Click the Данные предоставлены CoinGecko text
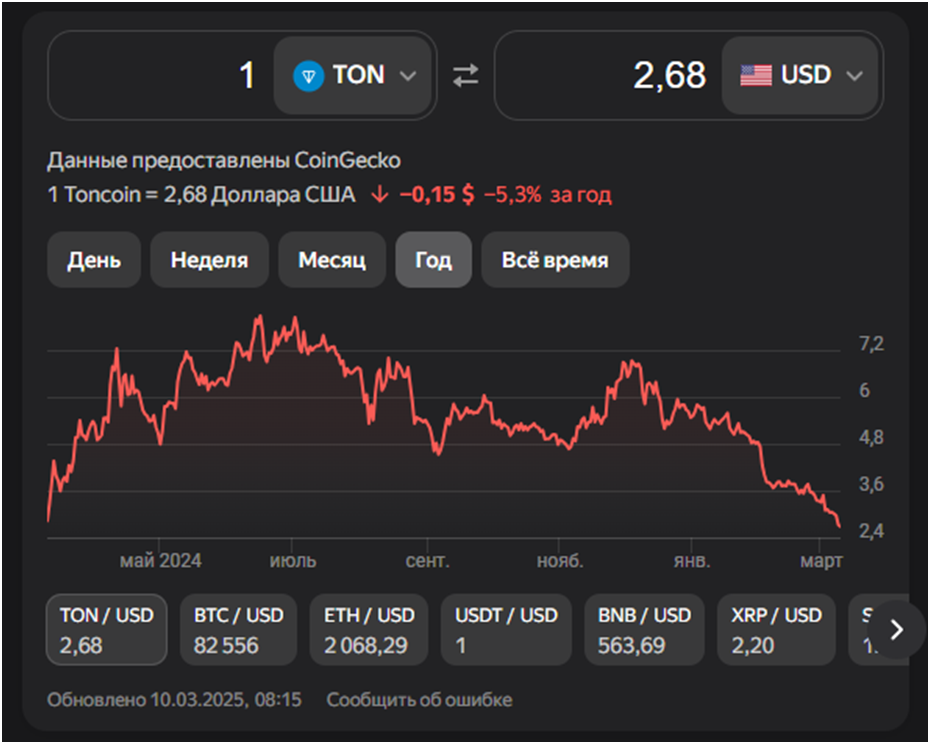 coord(224,160)
